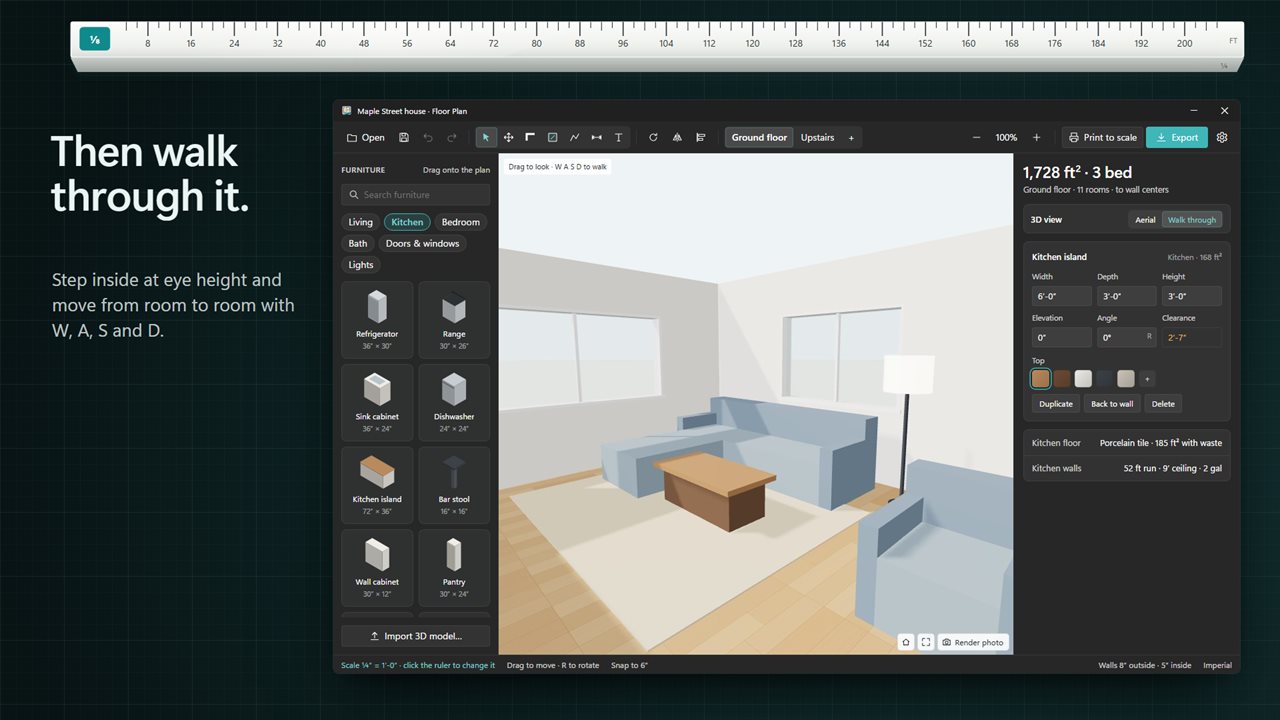Click the Mirror/flip icon
Screen dimensions: 1280x720
pos(677,138)
